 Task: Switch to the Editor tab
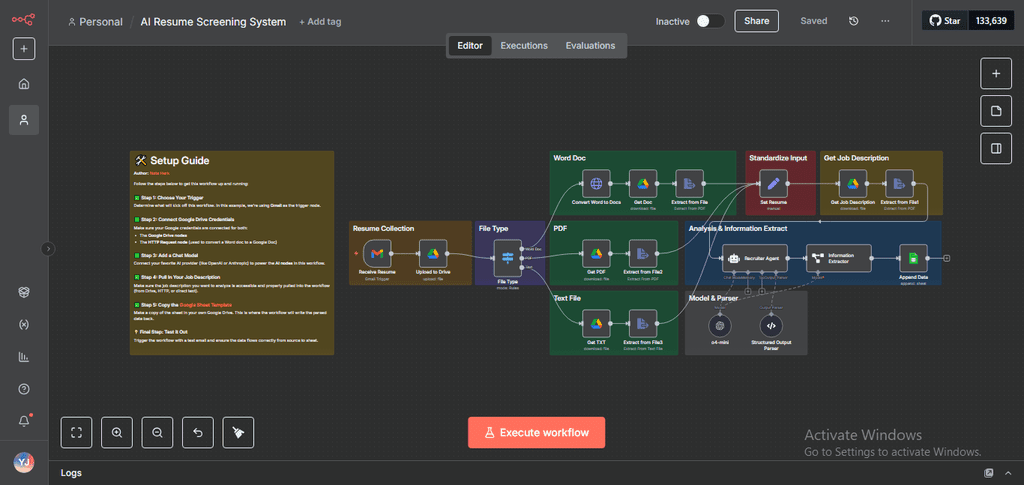click(x=470, y=46)
